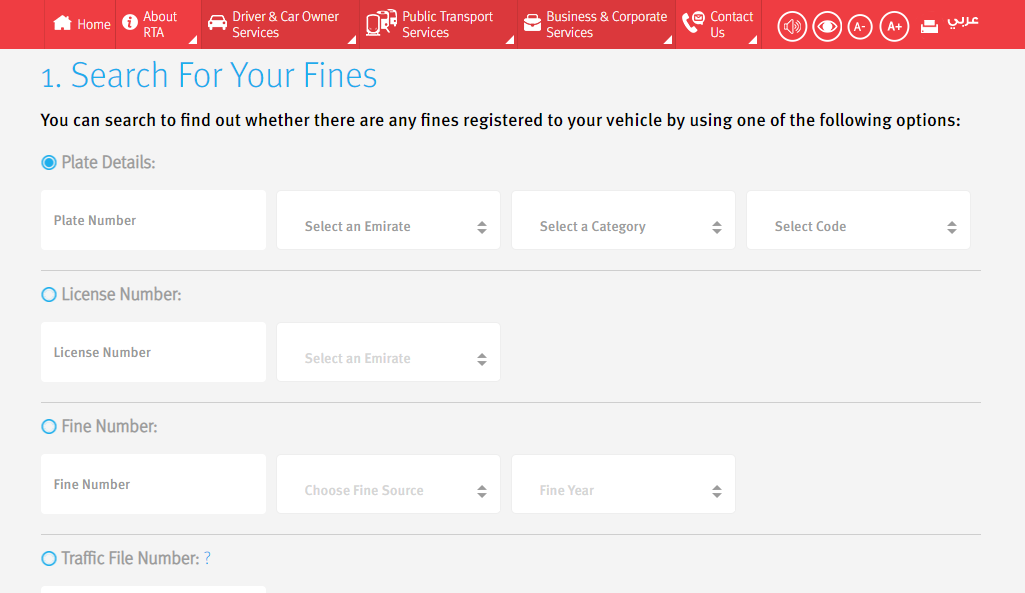Click the Traffic File Number help question mark
1025x593 pixels.
tap(207, 559)
